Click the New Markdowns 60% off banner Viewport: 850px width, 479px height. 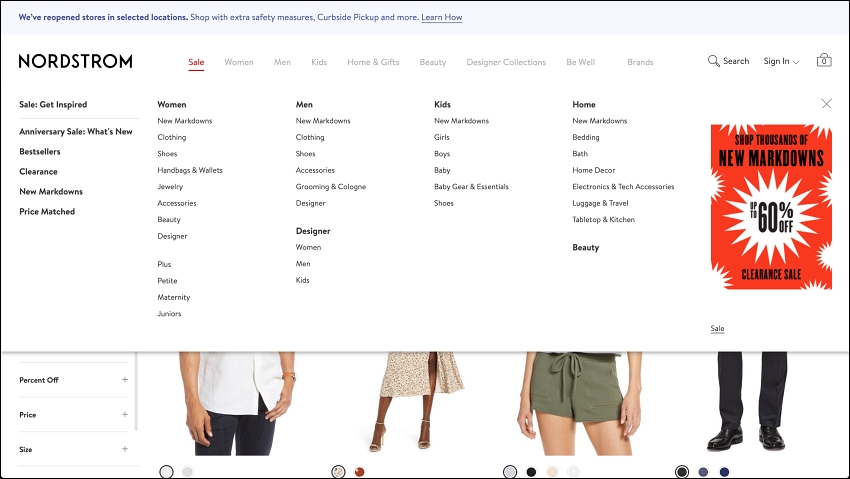tap(771, 207)
